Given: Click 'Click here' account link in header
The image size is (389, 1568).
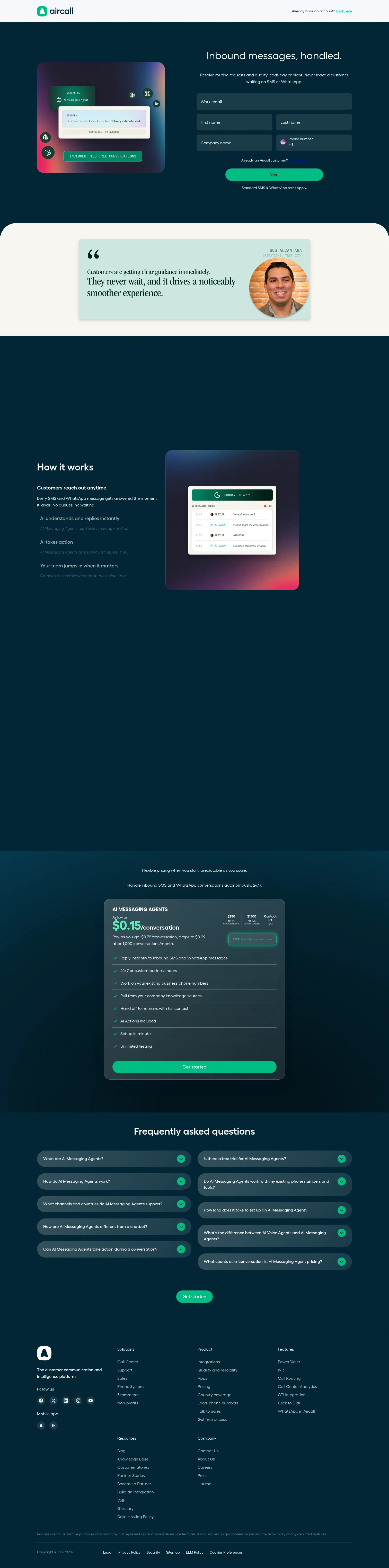Looking at the screenshot, I should (x=343, y=11).
